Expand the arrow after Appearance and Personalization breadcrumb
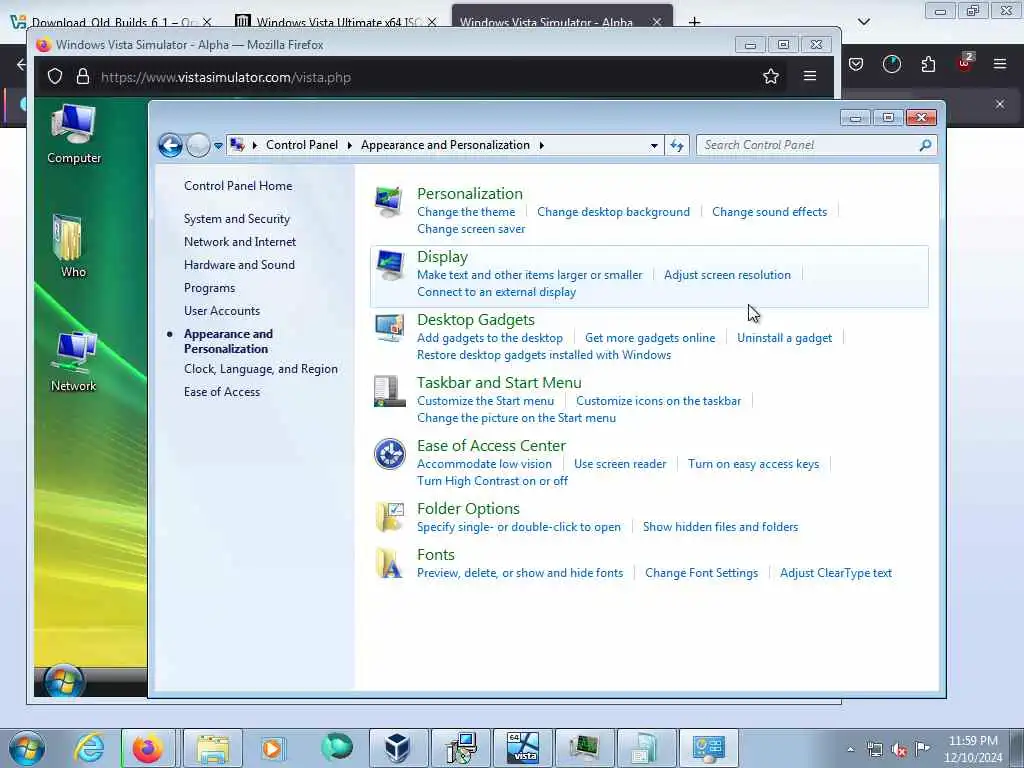1024x768 pixels. pos(541,145)
